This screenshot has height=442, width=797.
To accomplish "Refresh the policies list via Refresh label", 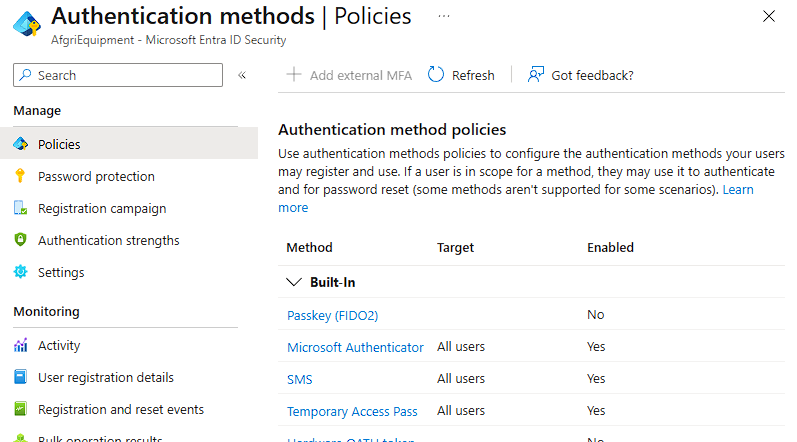I will point(473,76).
